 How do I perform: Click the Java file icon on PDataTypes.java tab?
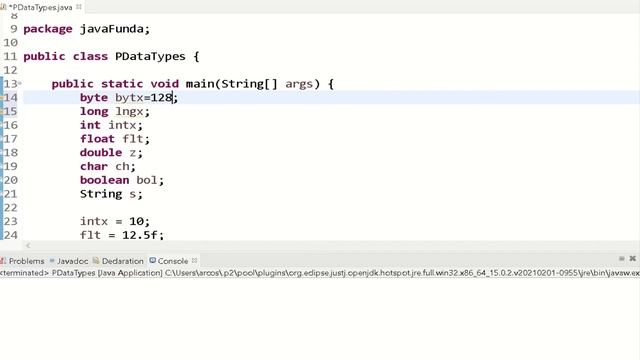(x=3, y=7)
